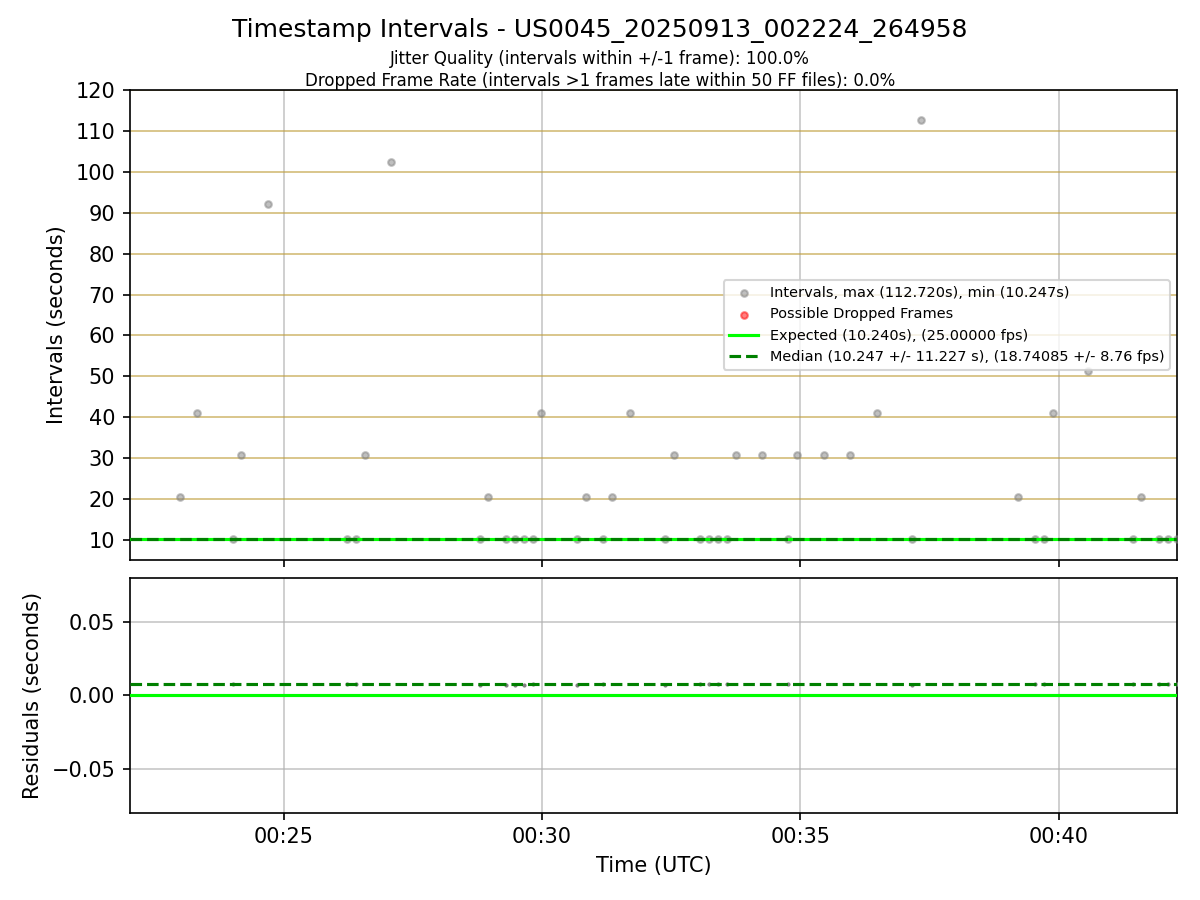The height and width of the screenshot is (900, 1200).
Task: Click the 'Possible Dropped Frames' legend entry
Action: [x=861, y=313]
